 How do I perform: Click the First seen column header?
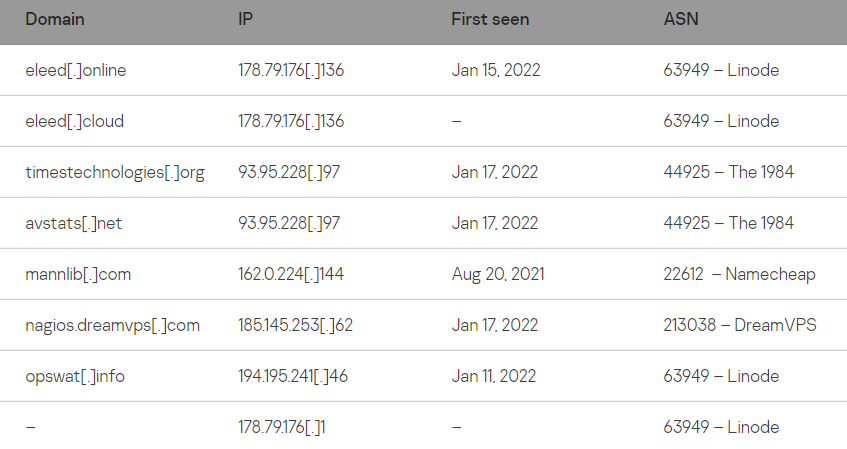490,19
